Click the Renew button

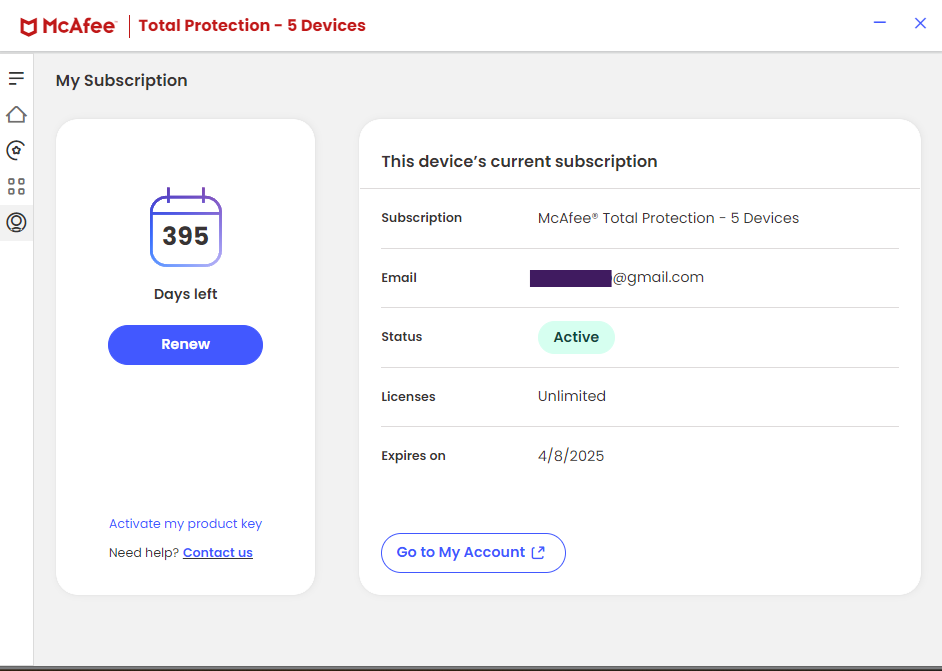[185, 344]
